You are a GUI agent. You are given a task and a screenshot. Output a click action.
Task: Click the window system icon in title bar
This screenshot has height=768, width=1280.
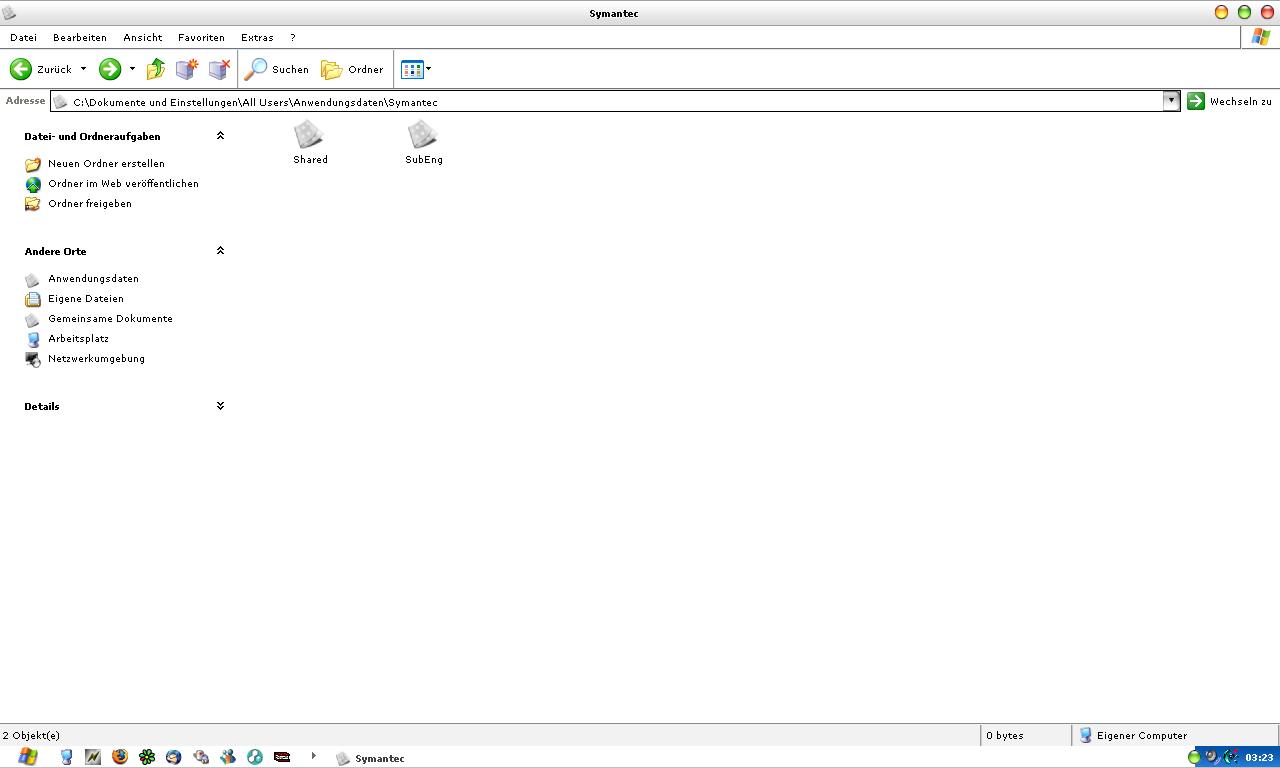[x=9, y=13]
